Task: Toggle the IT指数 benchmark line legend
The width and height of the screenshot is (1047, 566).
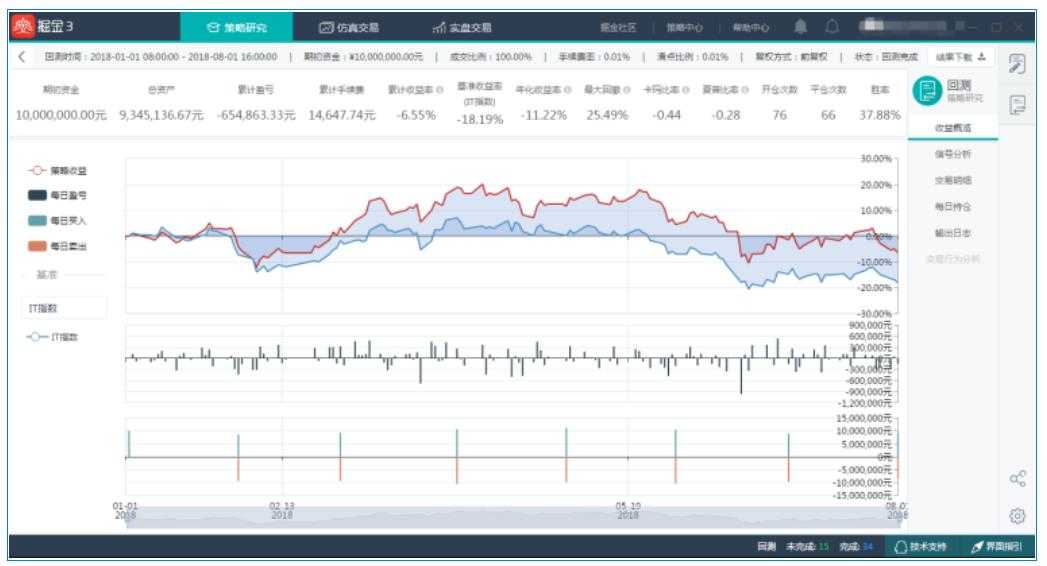Action: 52,337
